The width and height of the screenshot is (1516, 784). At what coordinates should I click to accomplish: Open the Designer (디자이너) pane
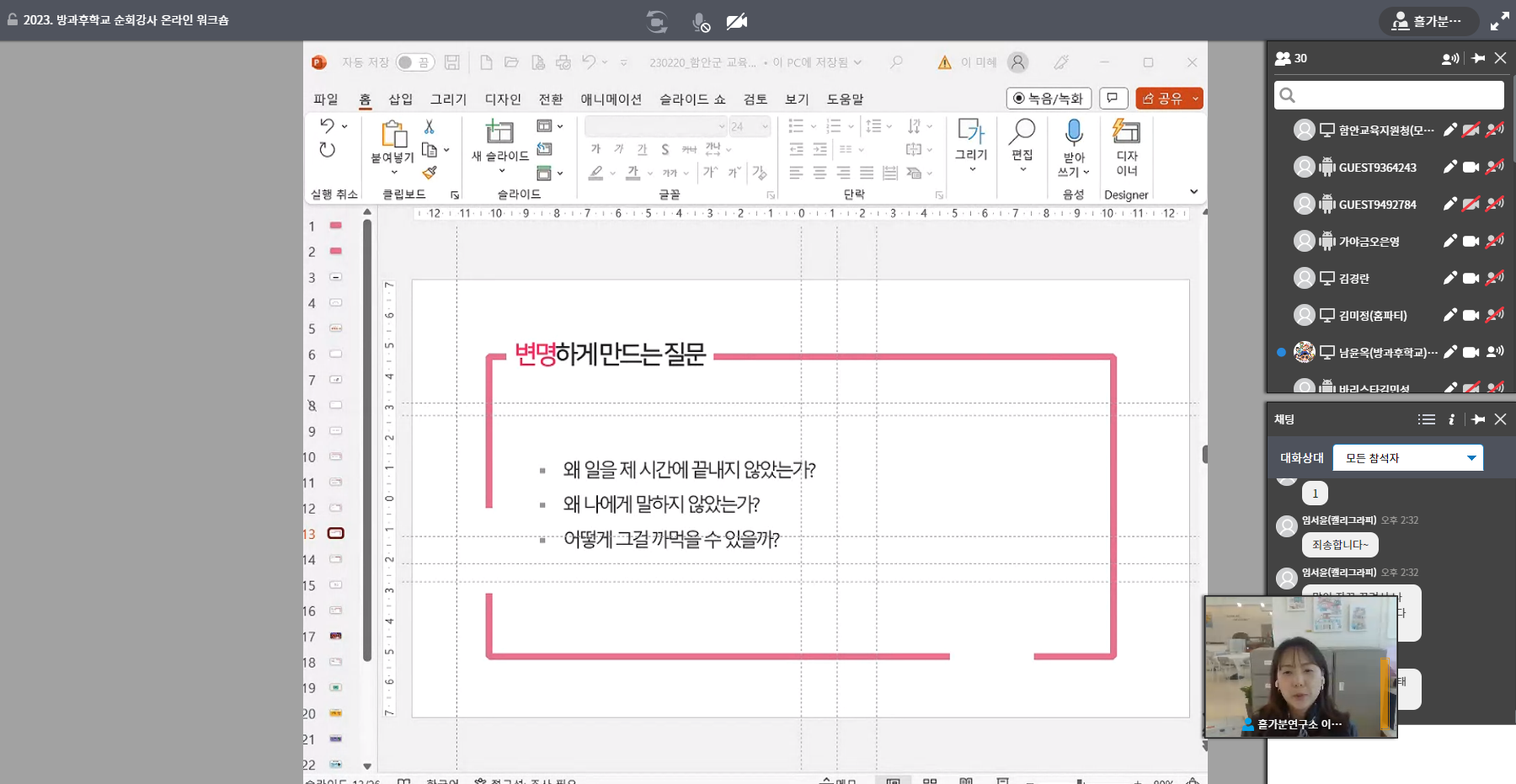(x=1127, y=147)
